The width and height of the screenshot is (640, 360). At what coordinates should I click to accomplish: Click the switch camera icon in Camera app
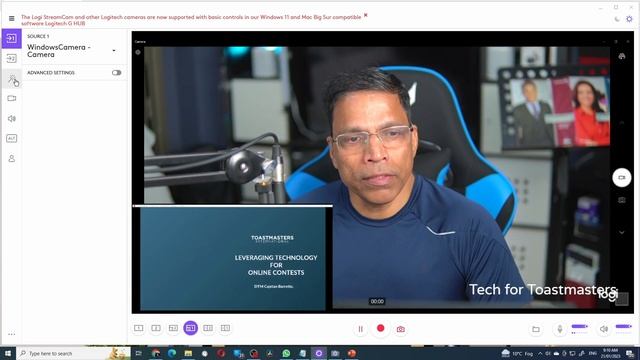click(622, 56)
